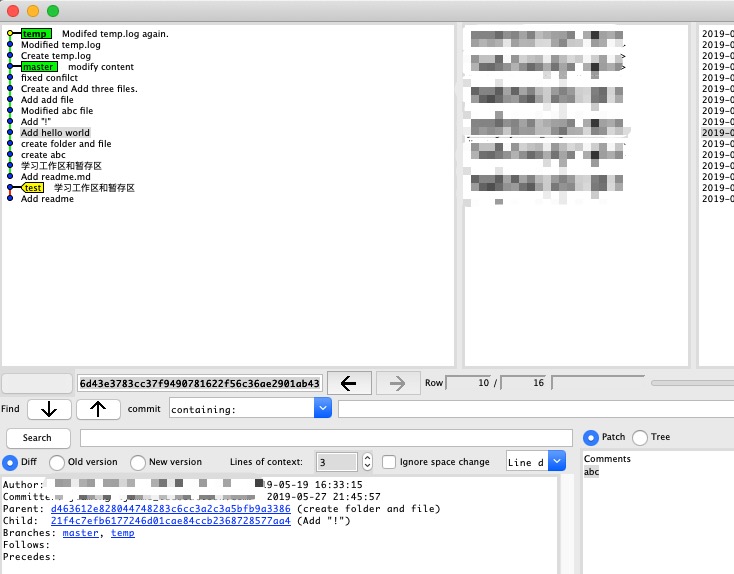The width and height of the screenshot is (734, 574).
Task: Open the Line diff mode dropdown
Action: coord(557,462)
